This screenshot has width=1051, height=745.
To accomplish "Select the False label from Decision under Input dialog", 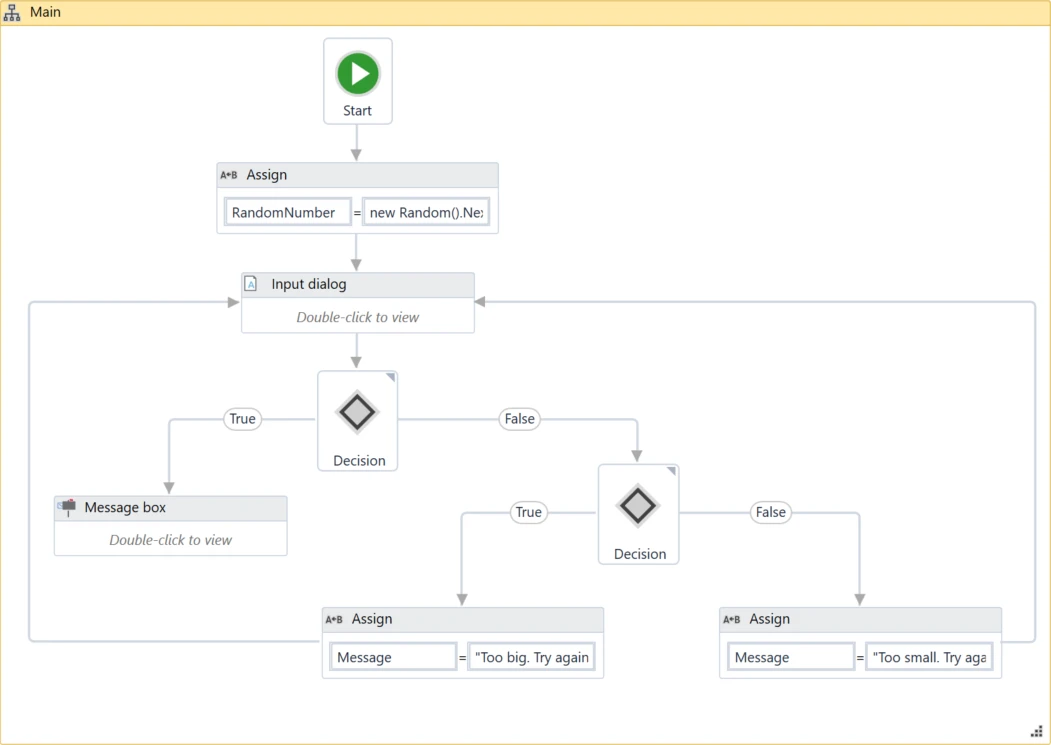I will click(x=519, y=419).
